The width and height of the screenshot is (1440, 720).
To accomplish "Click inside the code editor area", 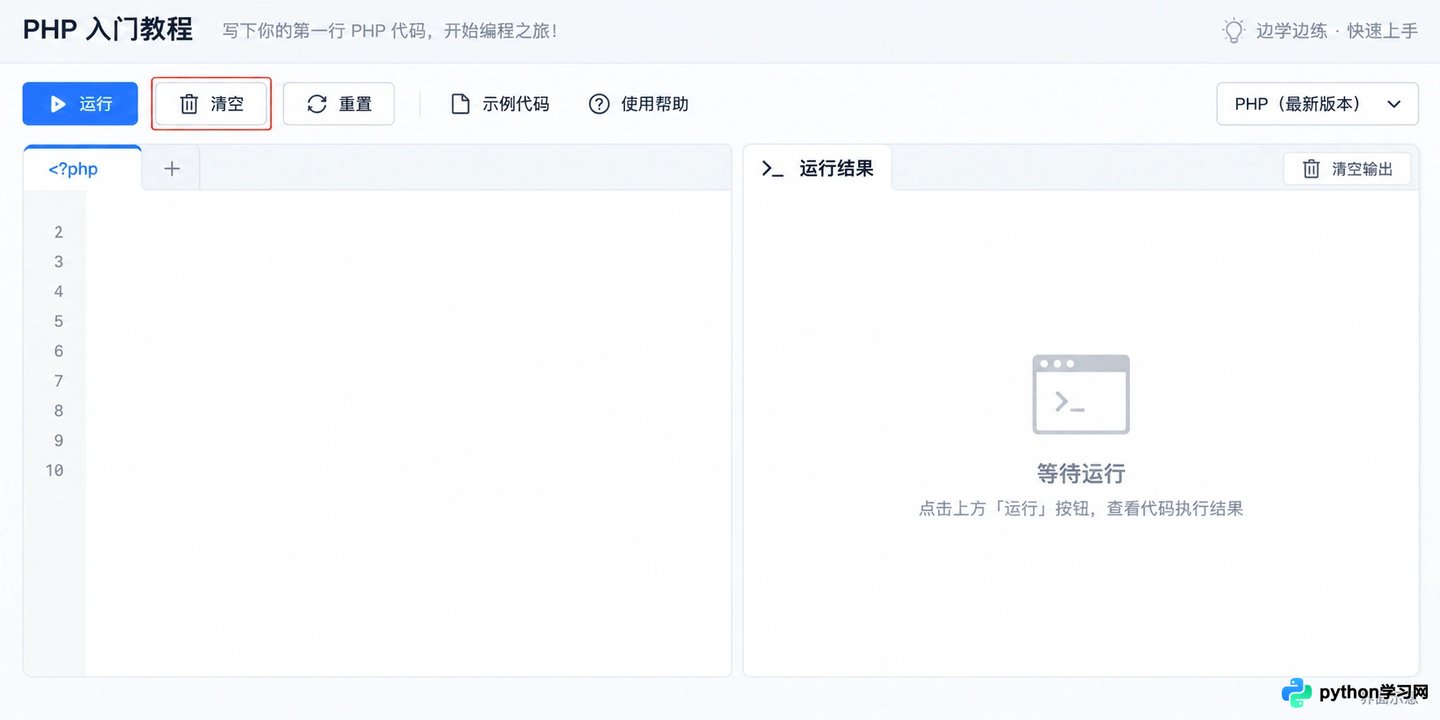I will (408, 432).
